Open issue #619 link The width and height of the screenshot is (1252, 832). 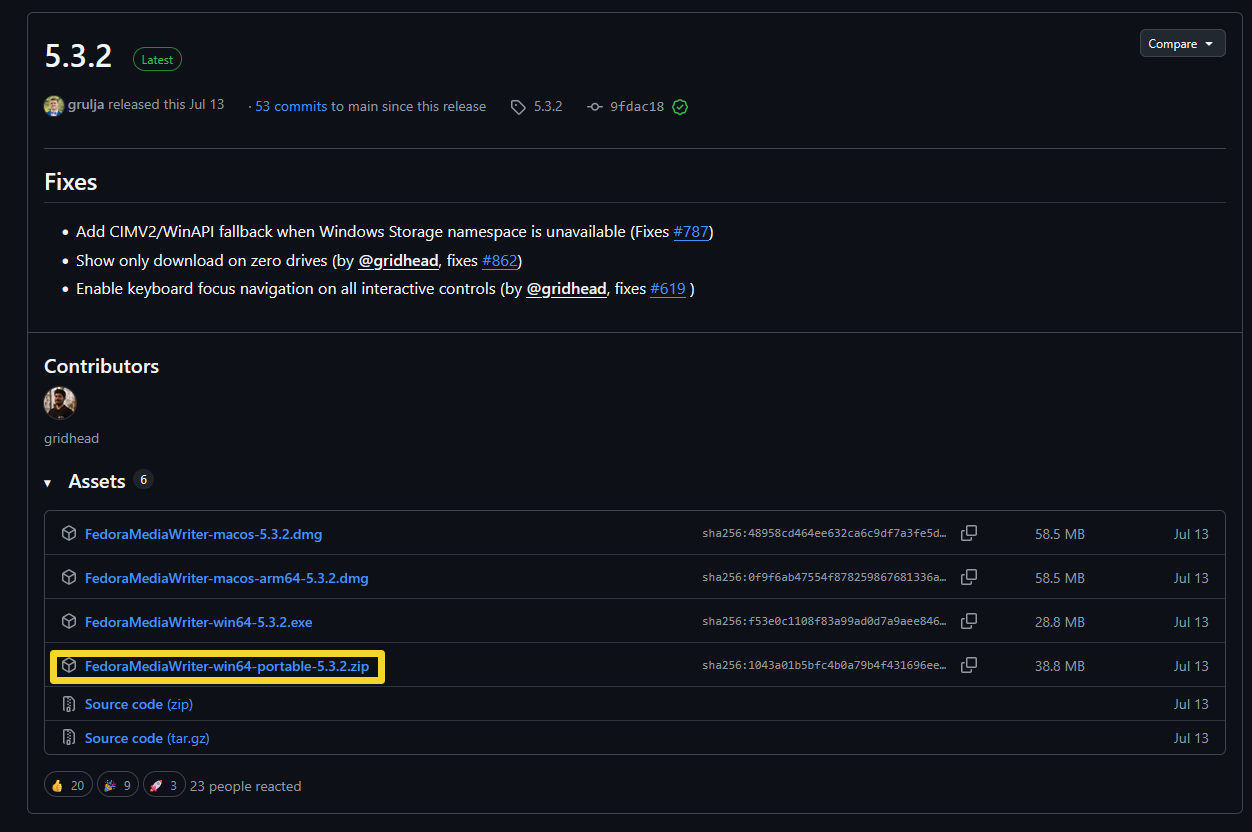(668, 289)
